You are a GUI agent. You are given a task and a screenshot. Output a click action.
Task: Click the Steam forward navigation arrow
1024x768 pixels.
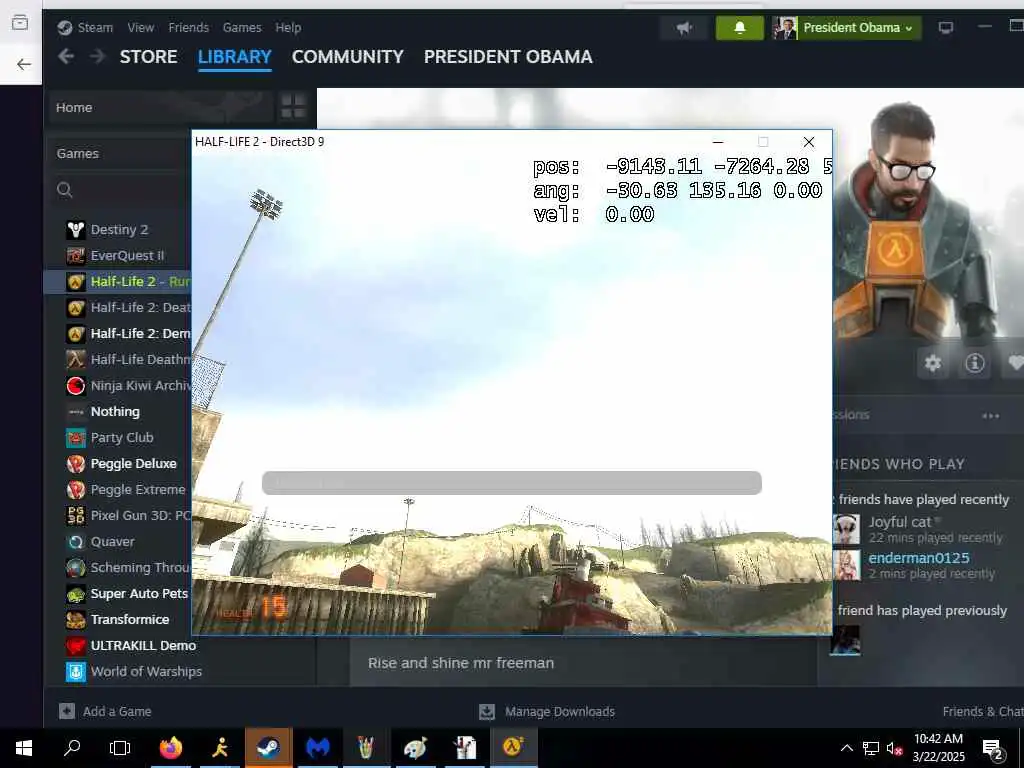97,57
